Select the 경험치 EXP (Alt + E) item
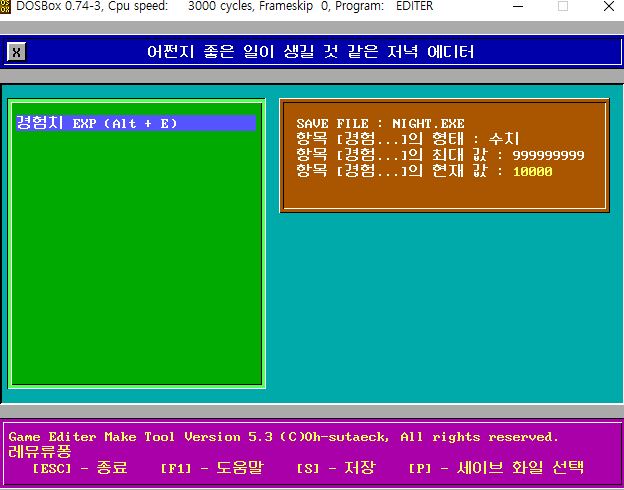This screenshot has height=490, width=624. 136,123
